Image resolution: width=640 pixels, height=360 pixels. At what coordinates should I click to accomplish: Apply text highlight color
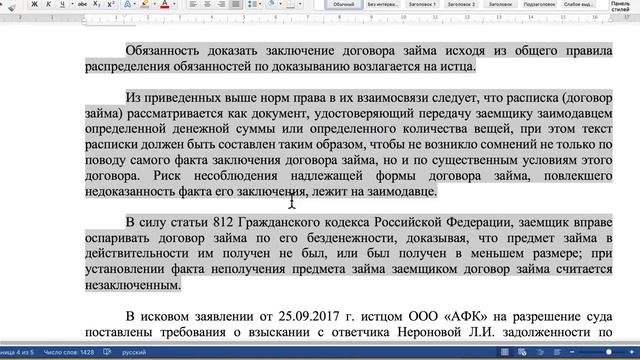[144, 4]
